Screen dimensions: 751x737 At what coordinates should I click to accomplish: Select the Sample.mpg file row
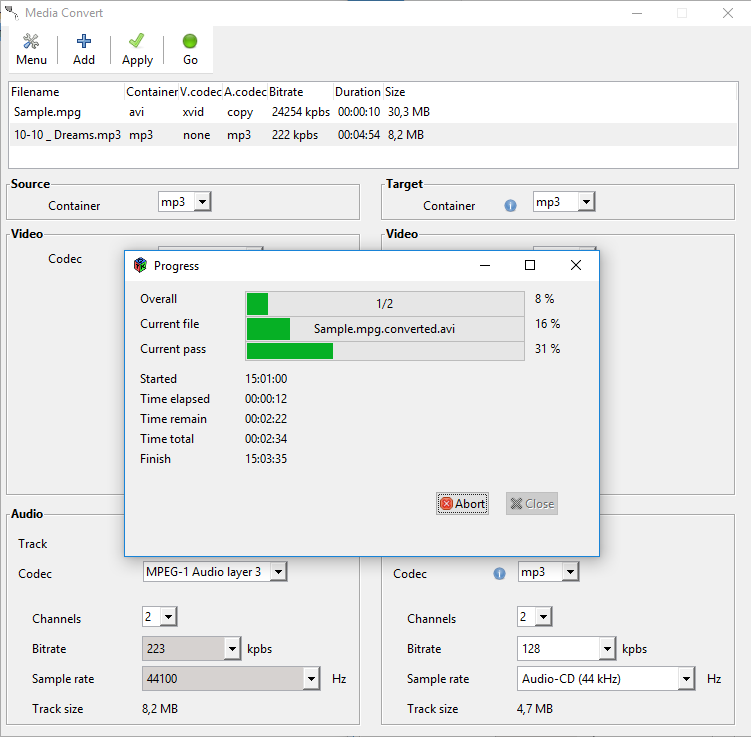point(373,112)
